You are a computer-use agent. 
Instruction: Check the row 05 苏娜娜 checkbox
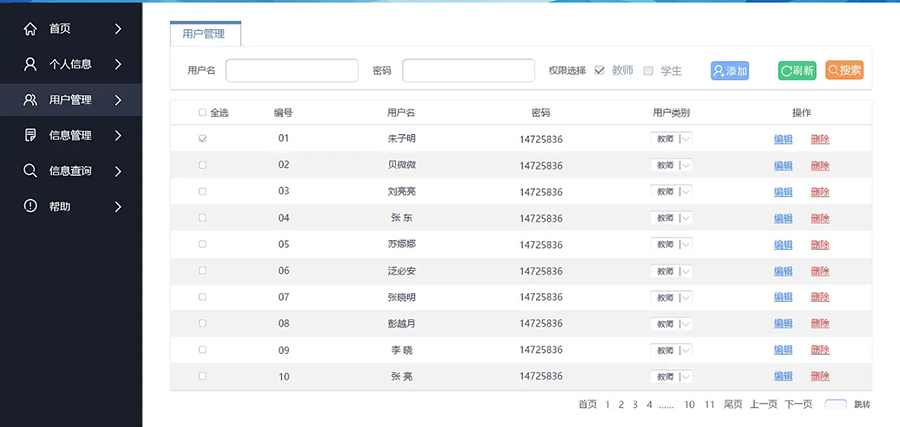click(203, 244)
